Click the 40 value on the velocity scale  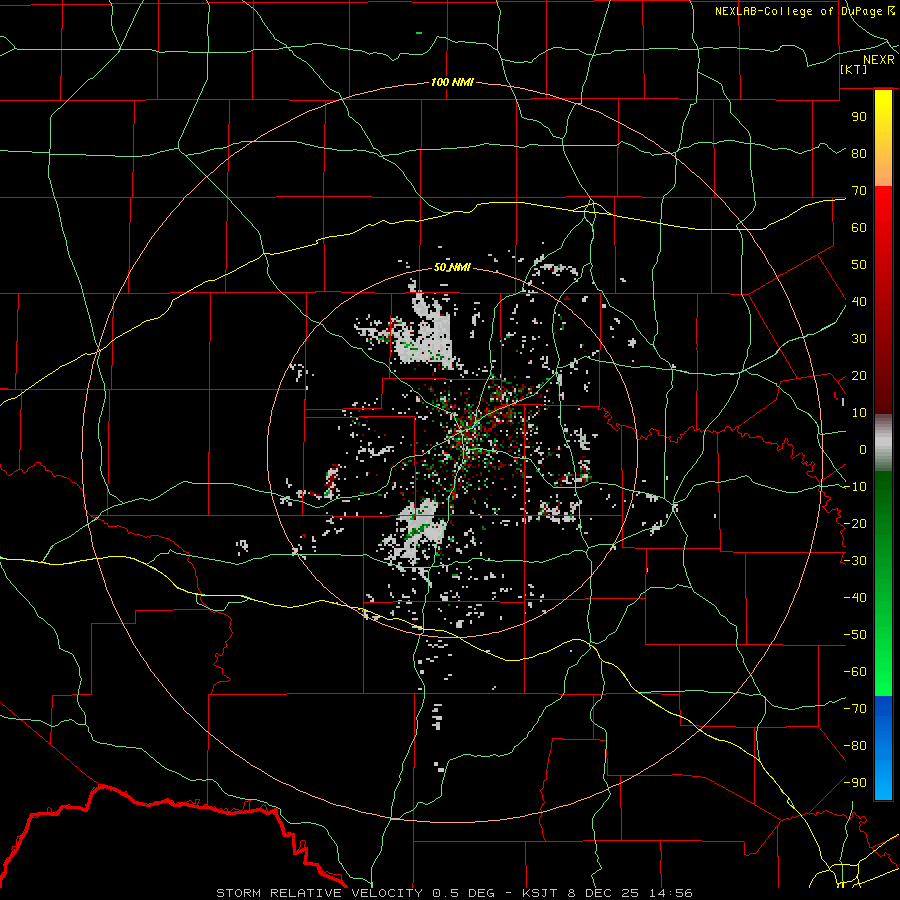click(x=859, y=301)
